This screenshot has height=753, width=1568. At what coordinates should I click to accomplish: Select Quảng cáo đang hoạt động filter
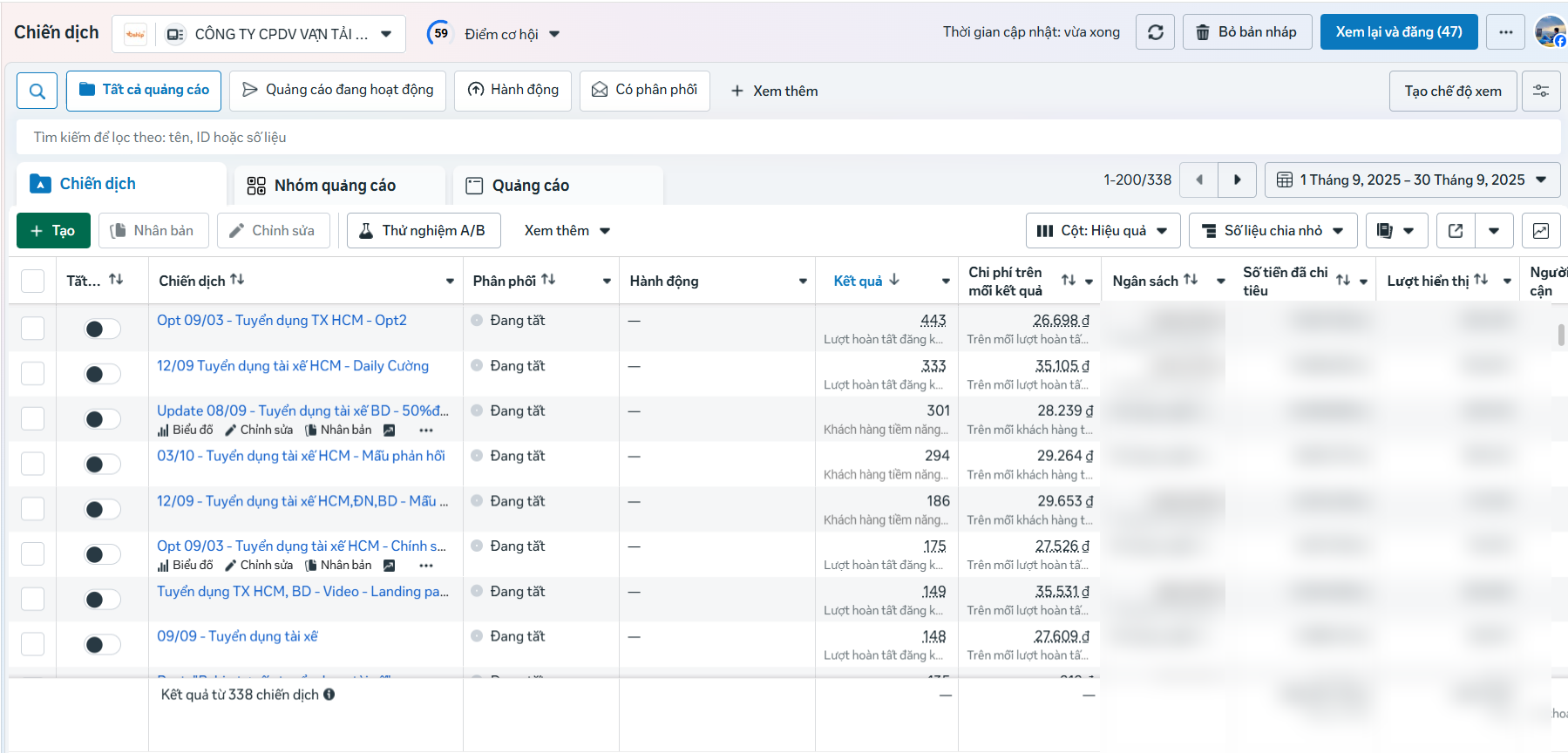(x=337, y=90)
